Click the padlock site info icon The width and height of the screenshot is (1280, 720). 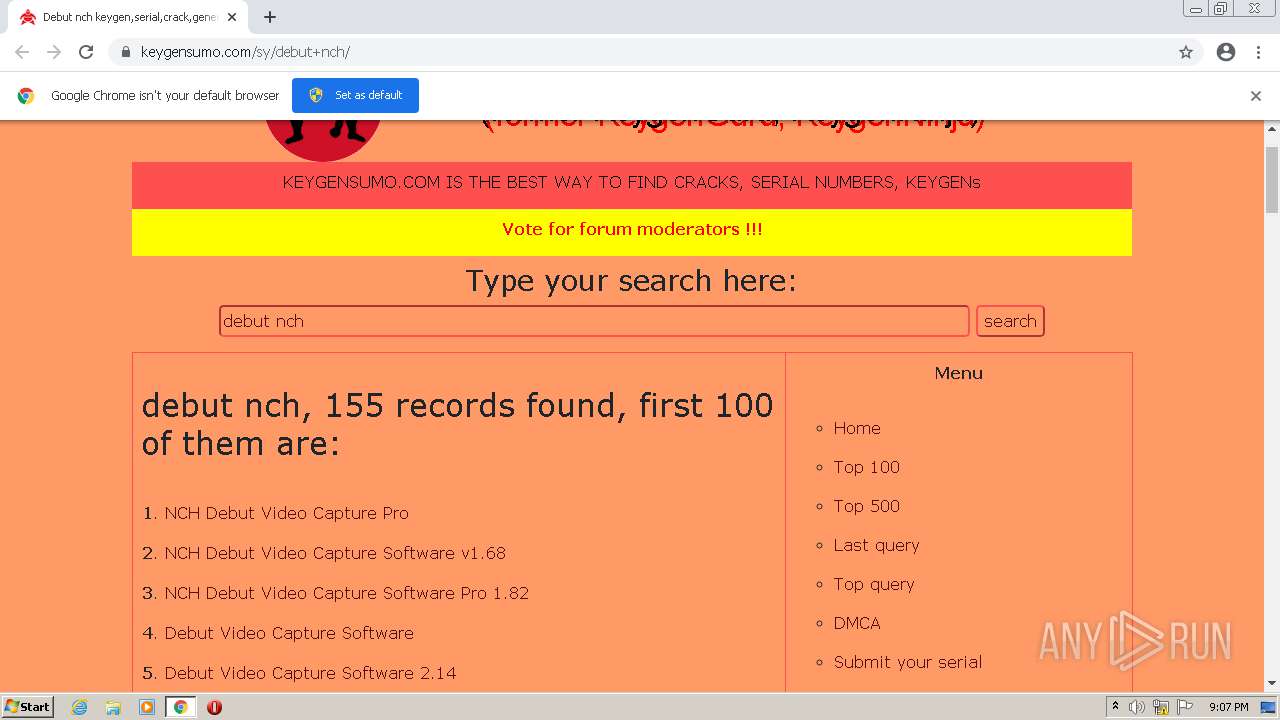(x=125, y=52)
